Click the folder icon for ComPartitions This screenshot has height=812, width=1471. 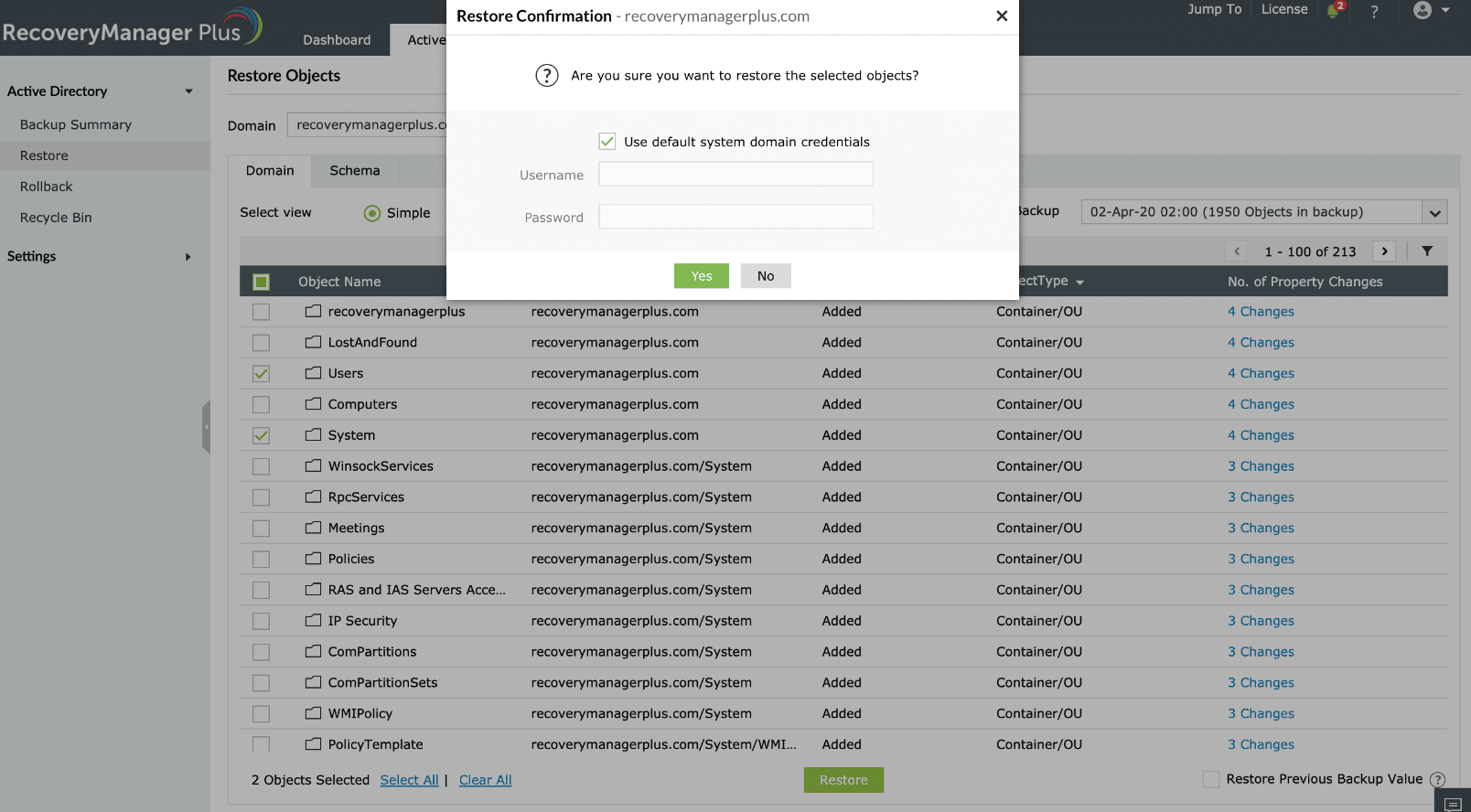tap(313, 652)
